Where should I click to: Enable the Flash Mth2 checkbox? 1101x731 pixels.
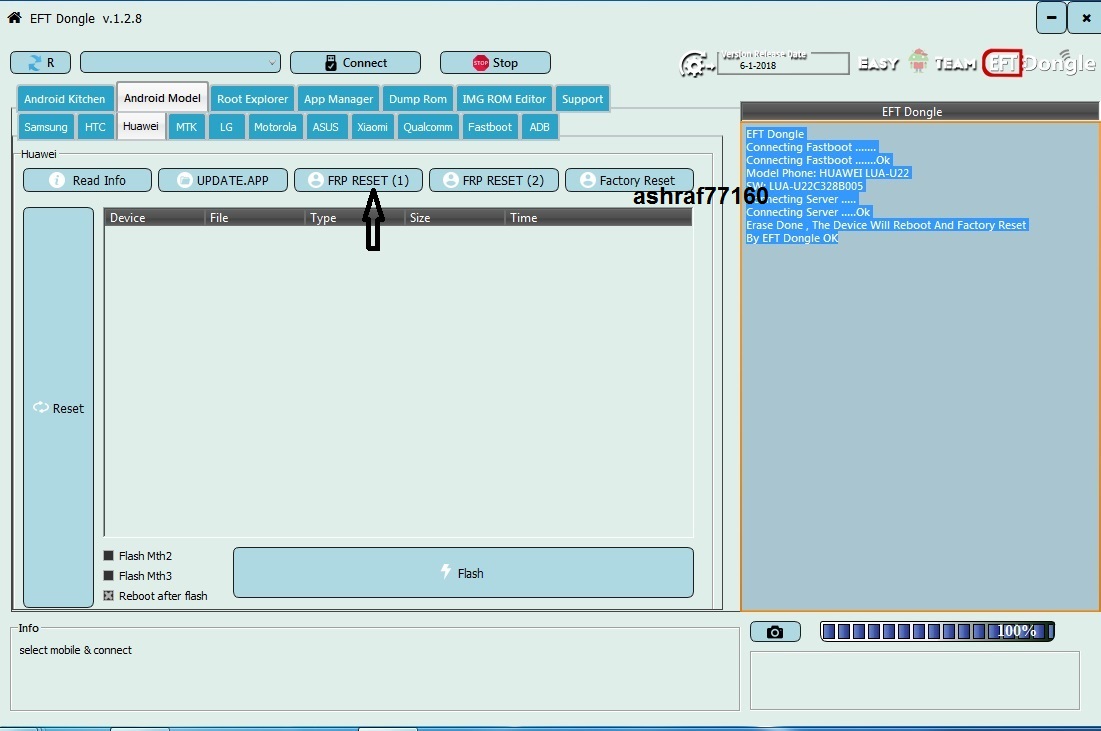point(109,555)
